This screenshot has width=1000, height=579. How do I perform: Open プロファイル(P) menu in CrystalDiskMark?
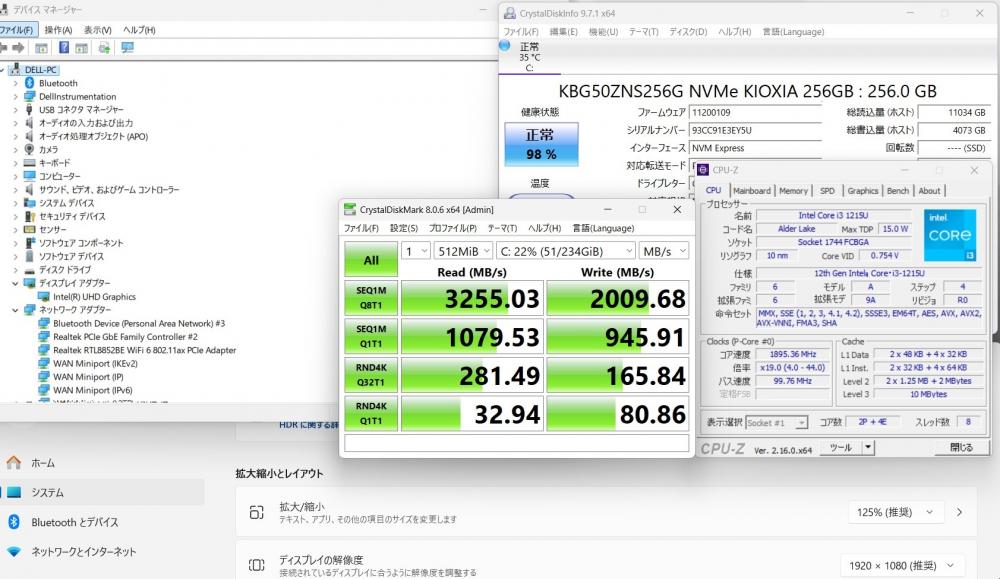point(453,228)
